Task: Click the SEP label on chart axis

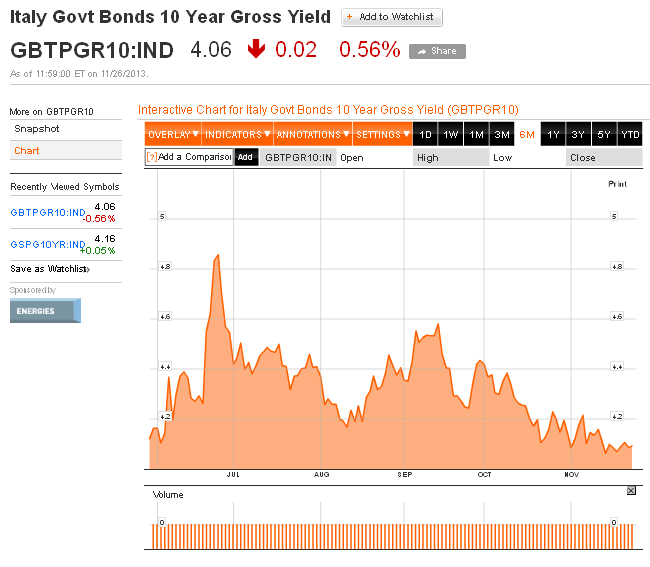Action: (405, 475)
